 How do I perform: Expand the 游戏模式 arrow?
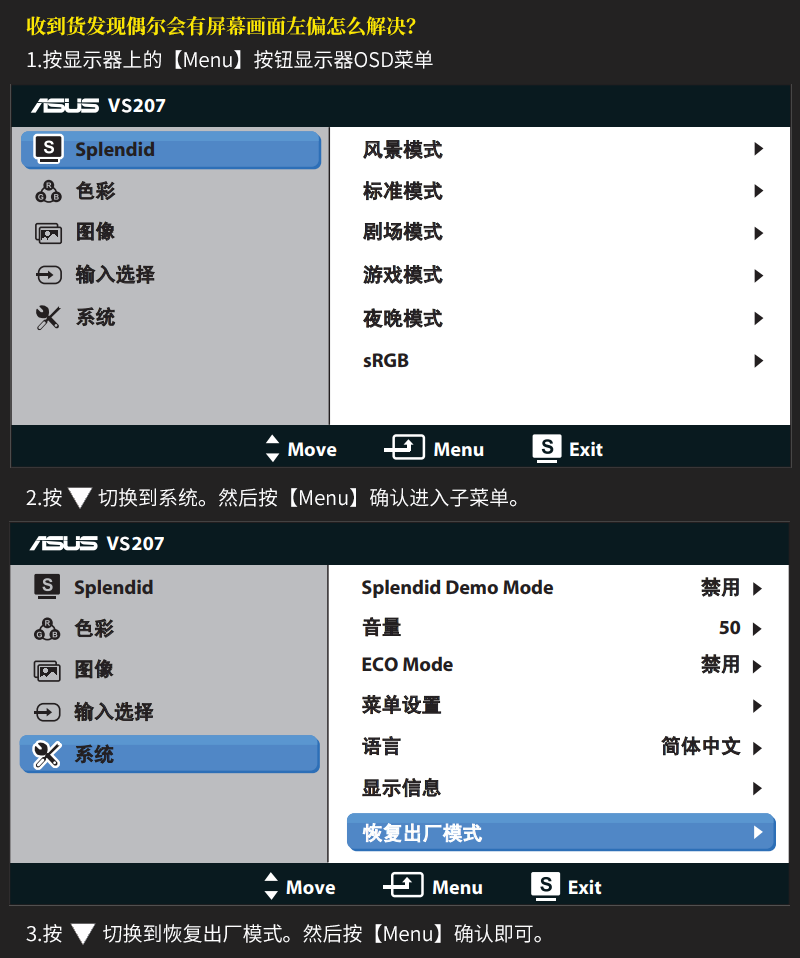tap(758, 276)
